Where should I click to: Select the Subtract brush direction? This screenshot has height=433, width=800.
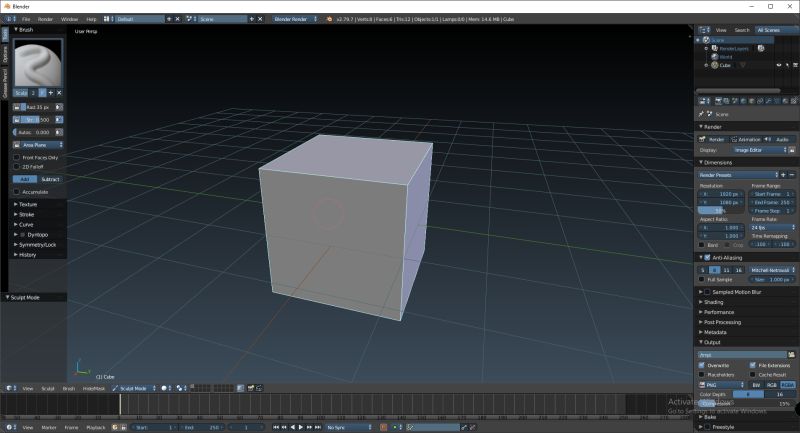point(50,180)
